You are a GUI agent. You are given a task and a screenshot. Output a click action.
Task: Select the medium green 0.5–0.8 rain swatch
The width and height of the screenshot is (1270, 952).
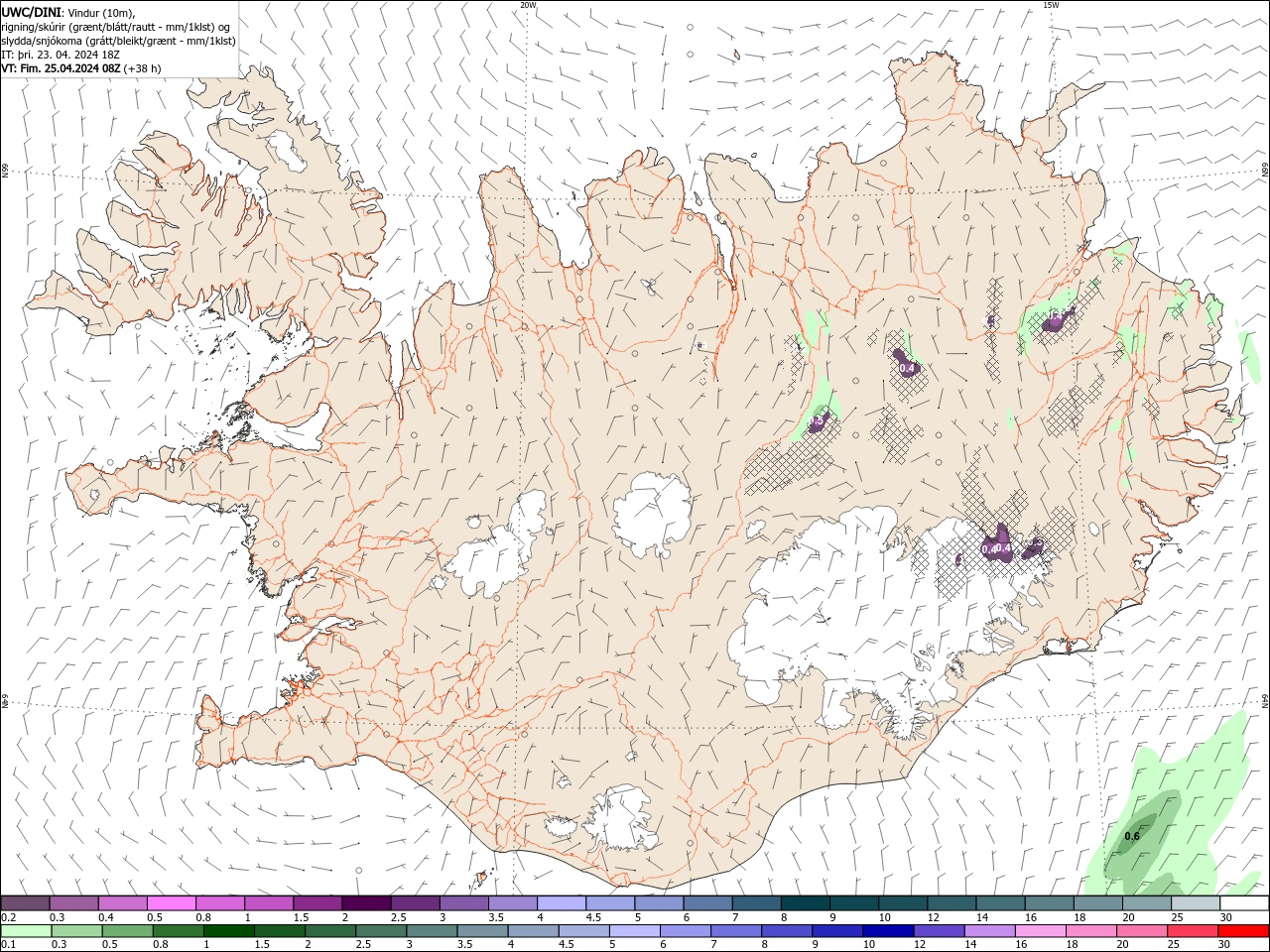pyautogui.click(x=128, y=930)
